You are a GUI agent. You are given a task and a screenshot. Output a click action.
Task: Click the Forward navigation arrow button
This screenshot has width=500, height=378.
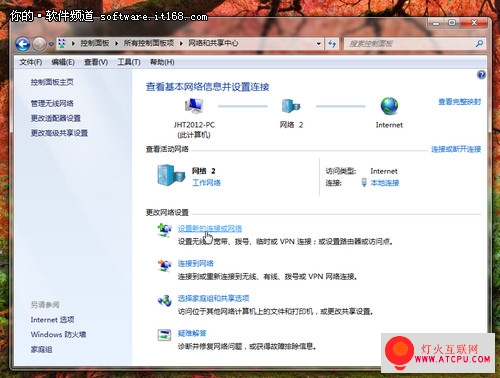pyautogui.click(x=39, y=44)
